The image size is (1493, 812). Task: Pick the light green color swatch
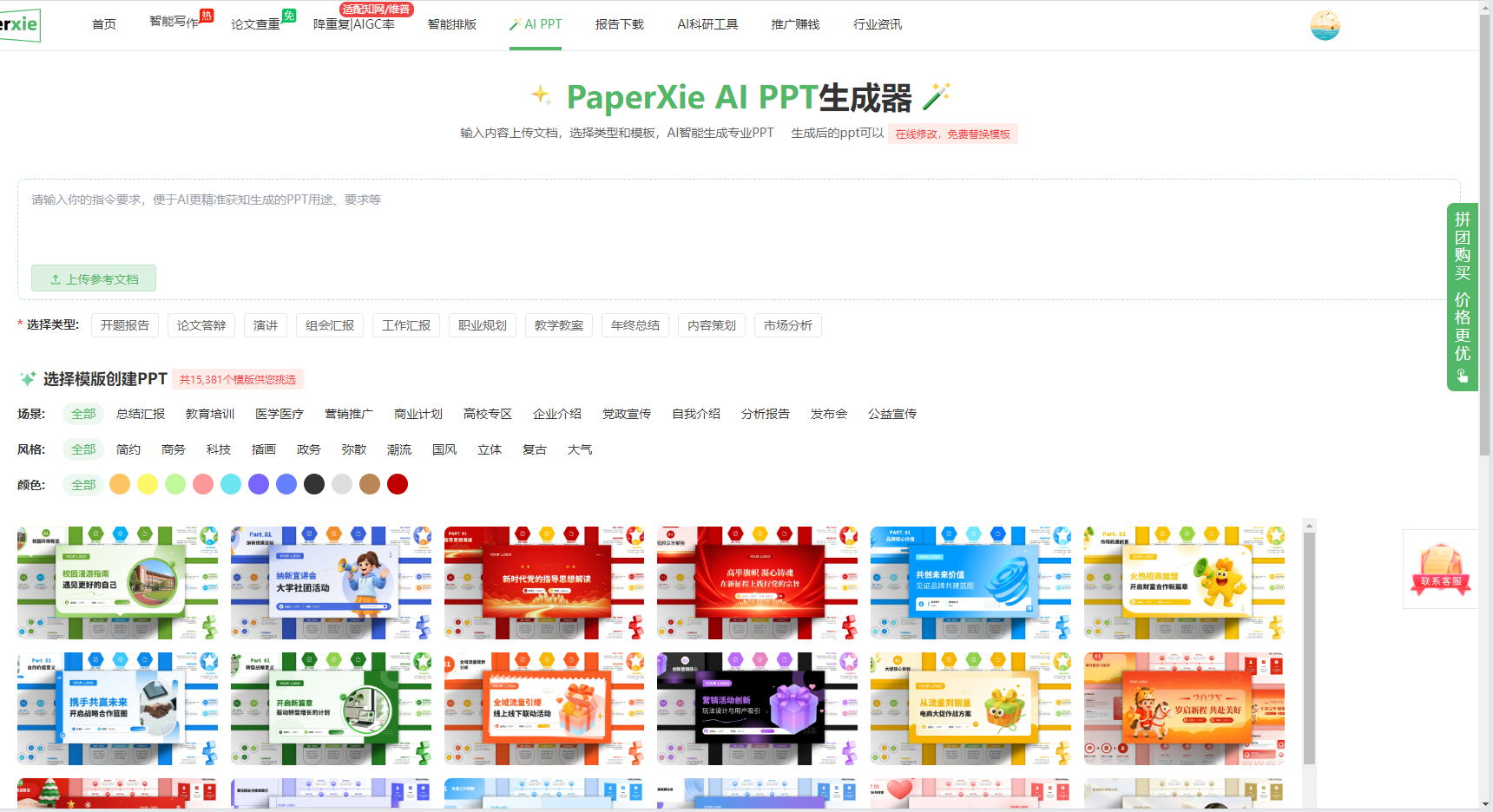[x=175, y=484]
